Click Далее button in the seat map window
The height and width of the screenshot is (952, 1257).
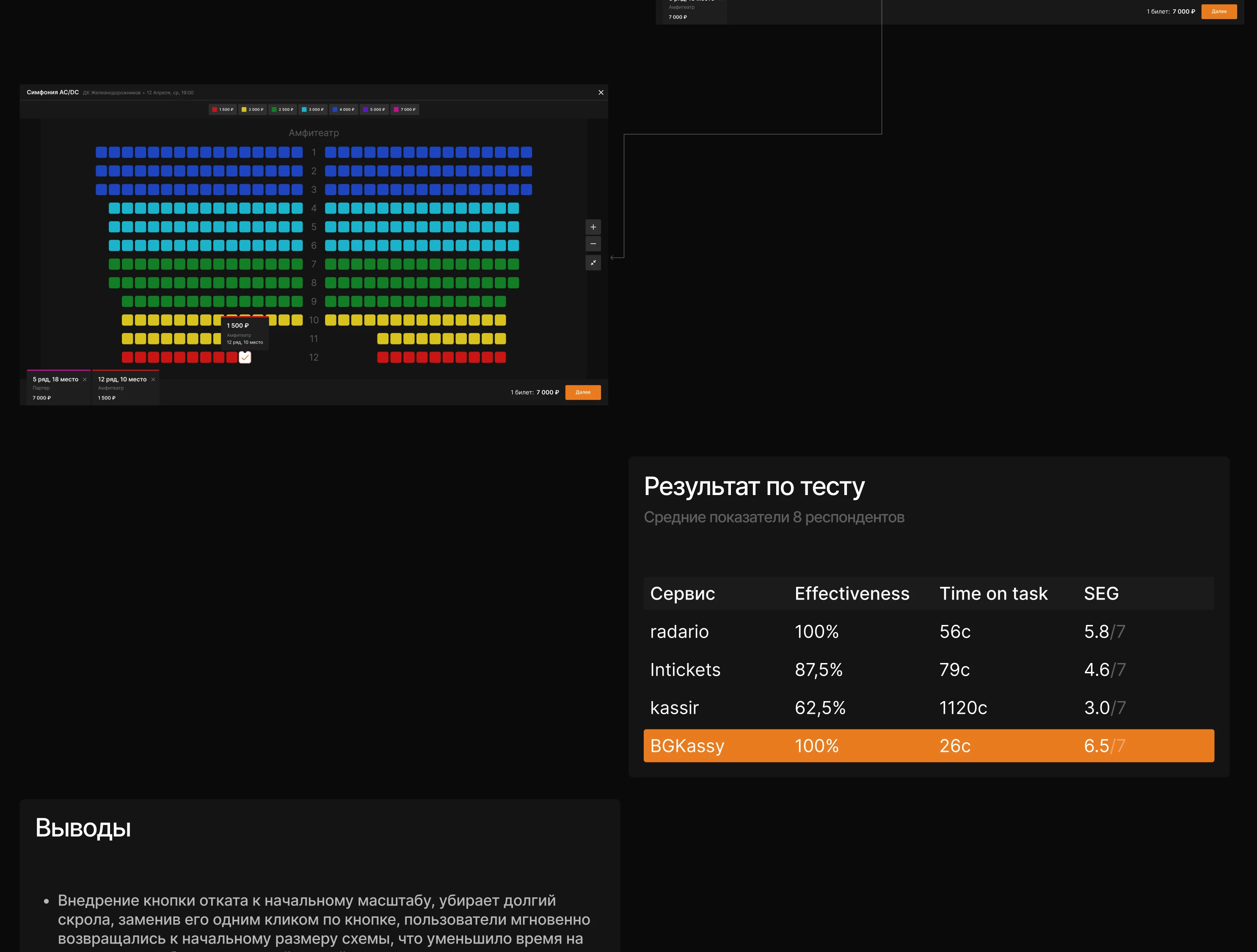583,393
